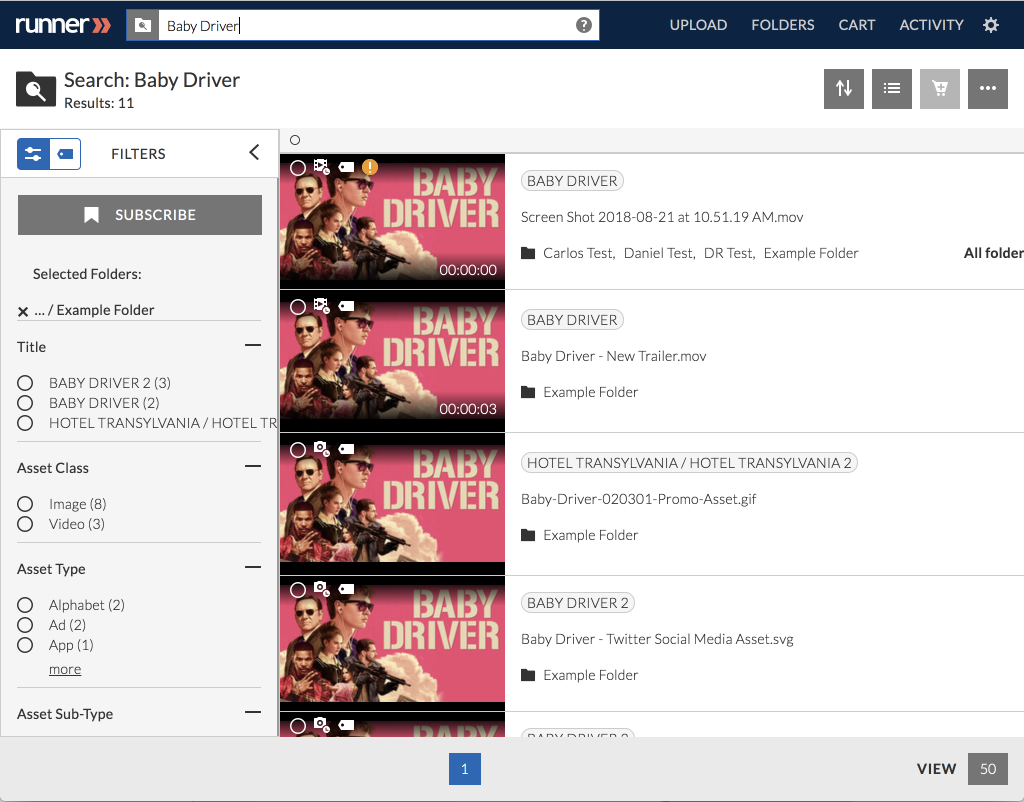Click video type icon on New Trailer asset
1024x802 pixels.
click(321, 305)
